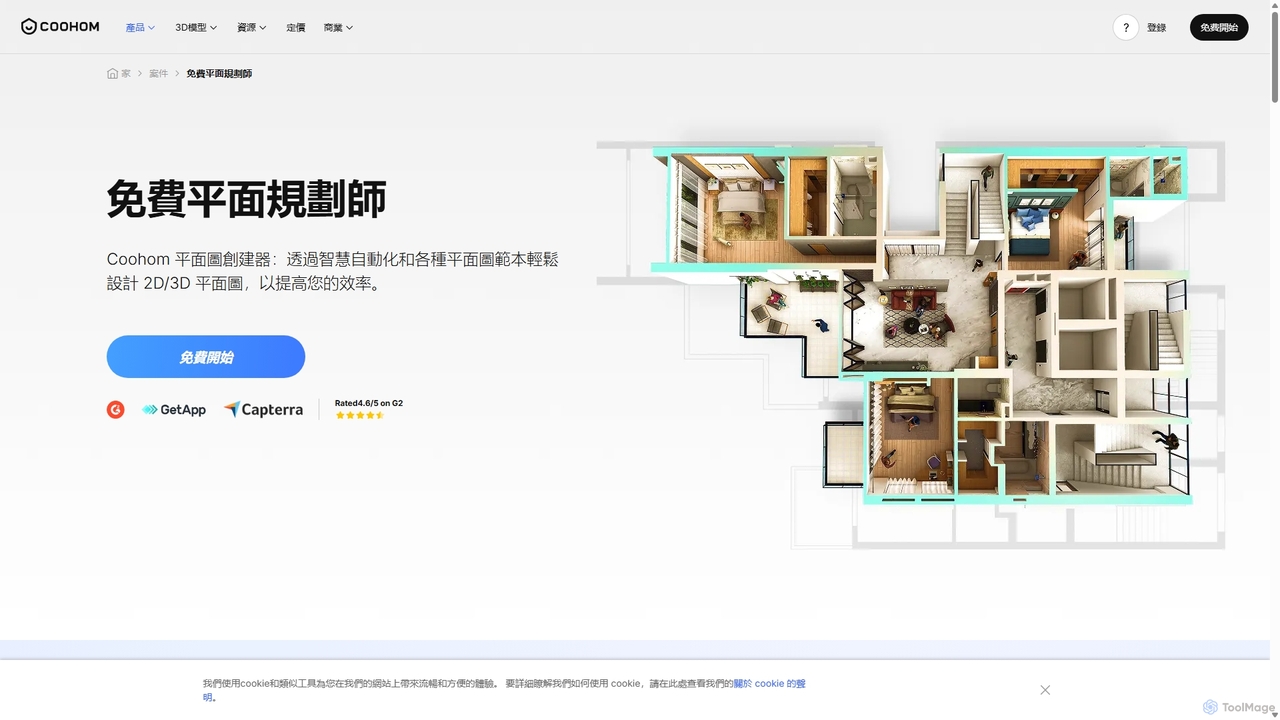Click the home icon in breadcrumb
This screenshot has height=720, width=1280.
pyautogui.click(x=113, y=74)
